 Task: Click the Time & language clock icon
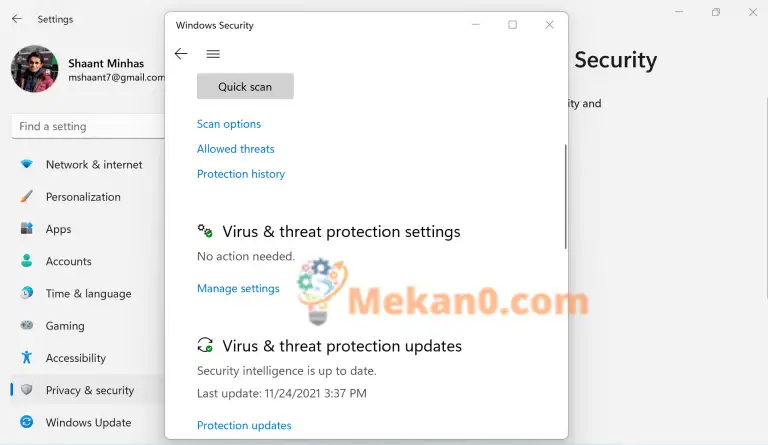pyautogui.click(x=26, y=293)
